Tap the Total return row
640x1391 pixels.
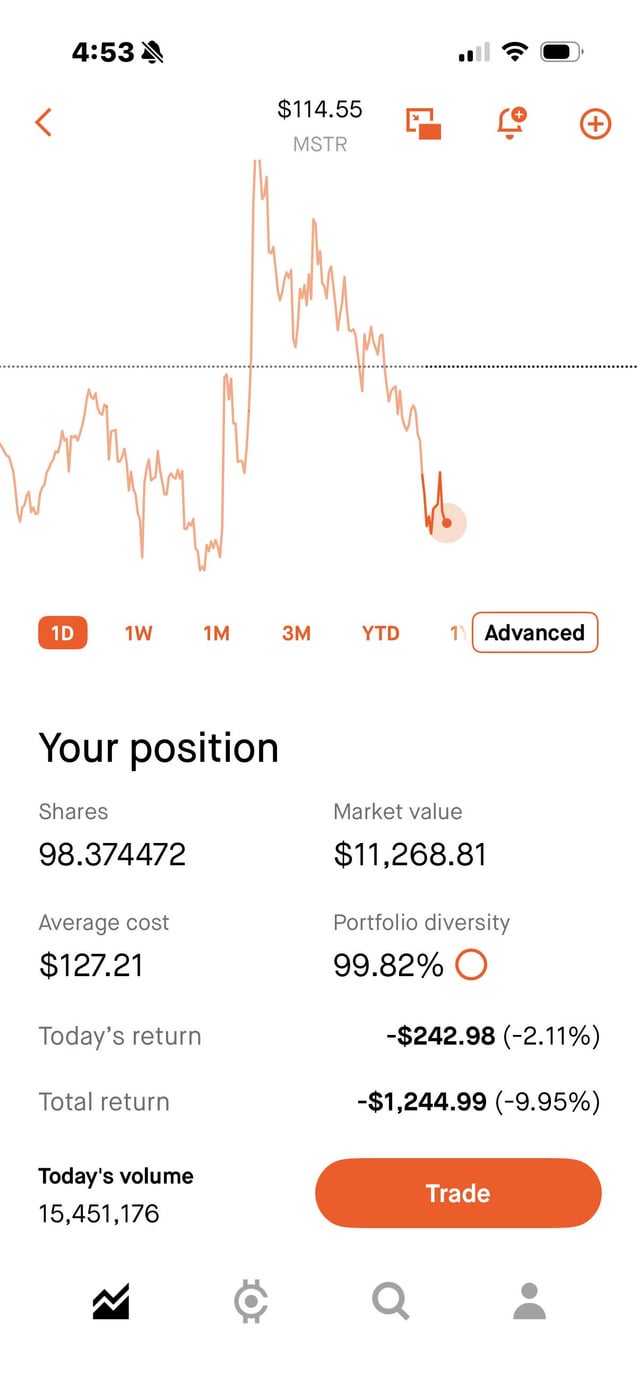[319, 1102]
